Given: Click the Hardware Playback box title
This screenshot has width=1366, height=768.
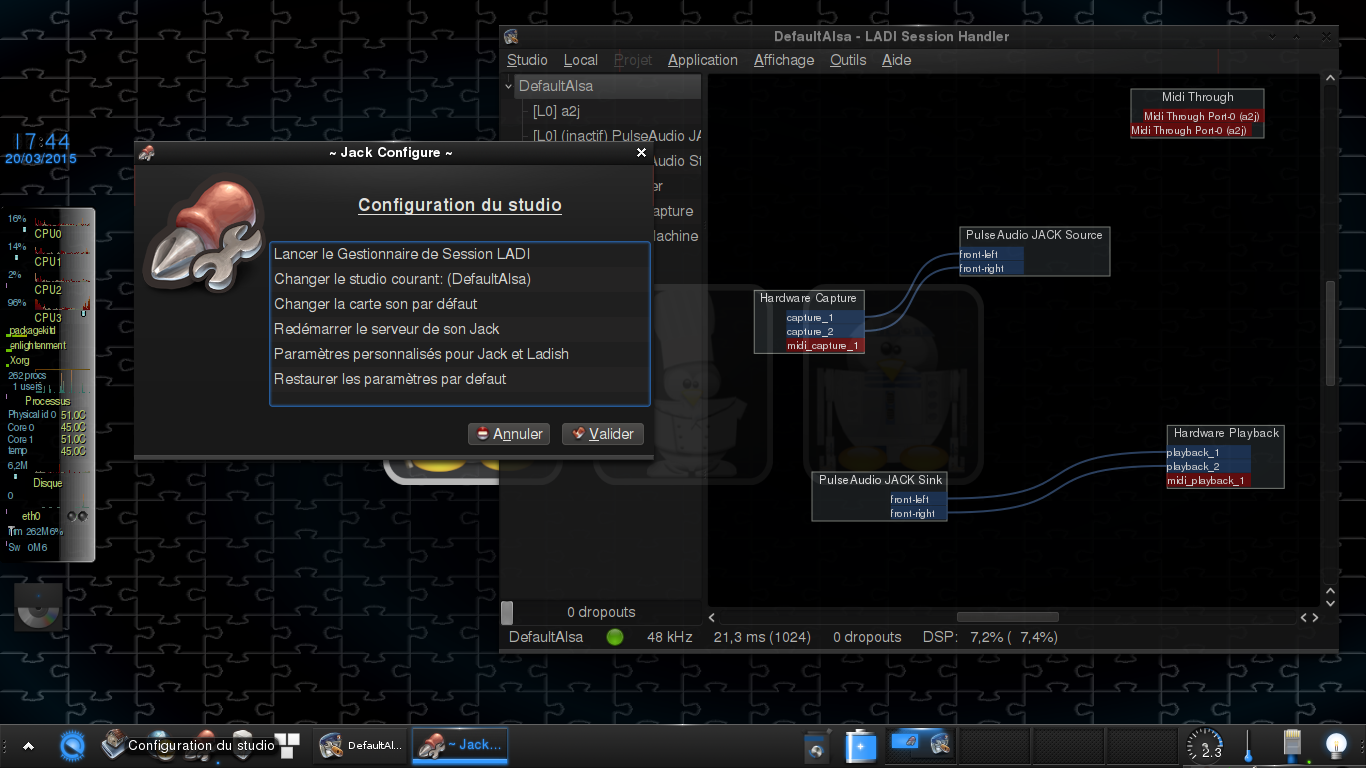Looking at the screenshot, I should point(1226,433).
